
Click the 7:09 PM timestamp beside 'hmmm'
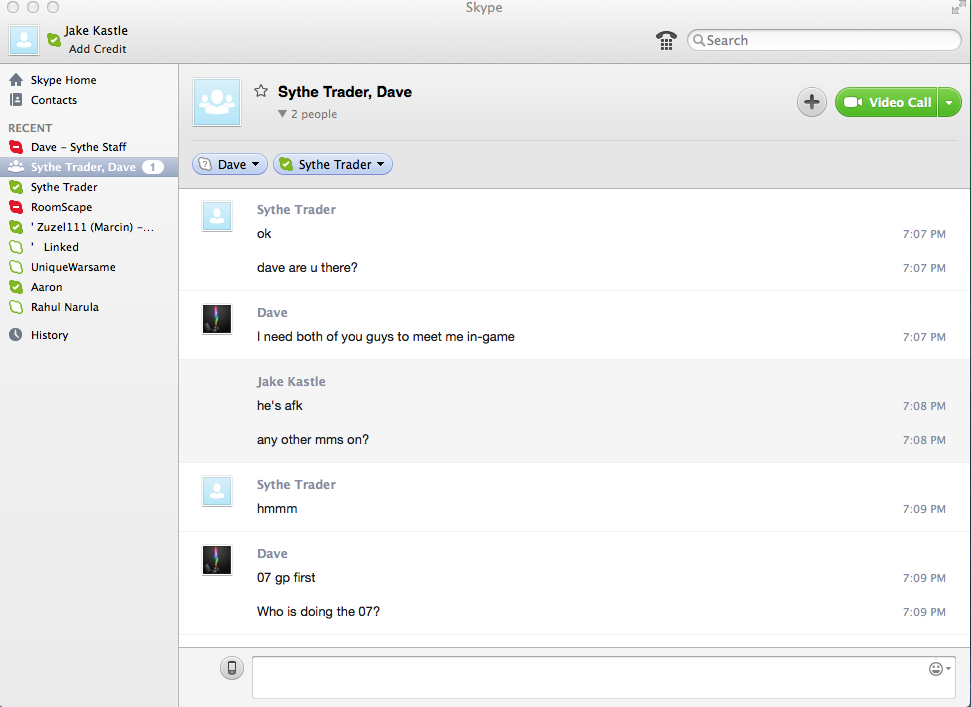pyautogui.click(x=924, y=509)
